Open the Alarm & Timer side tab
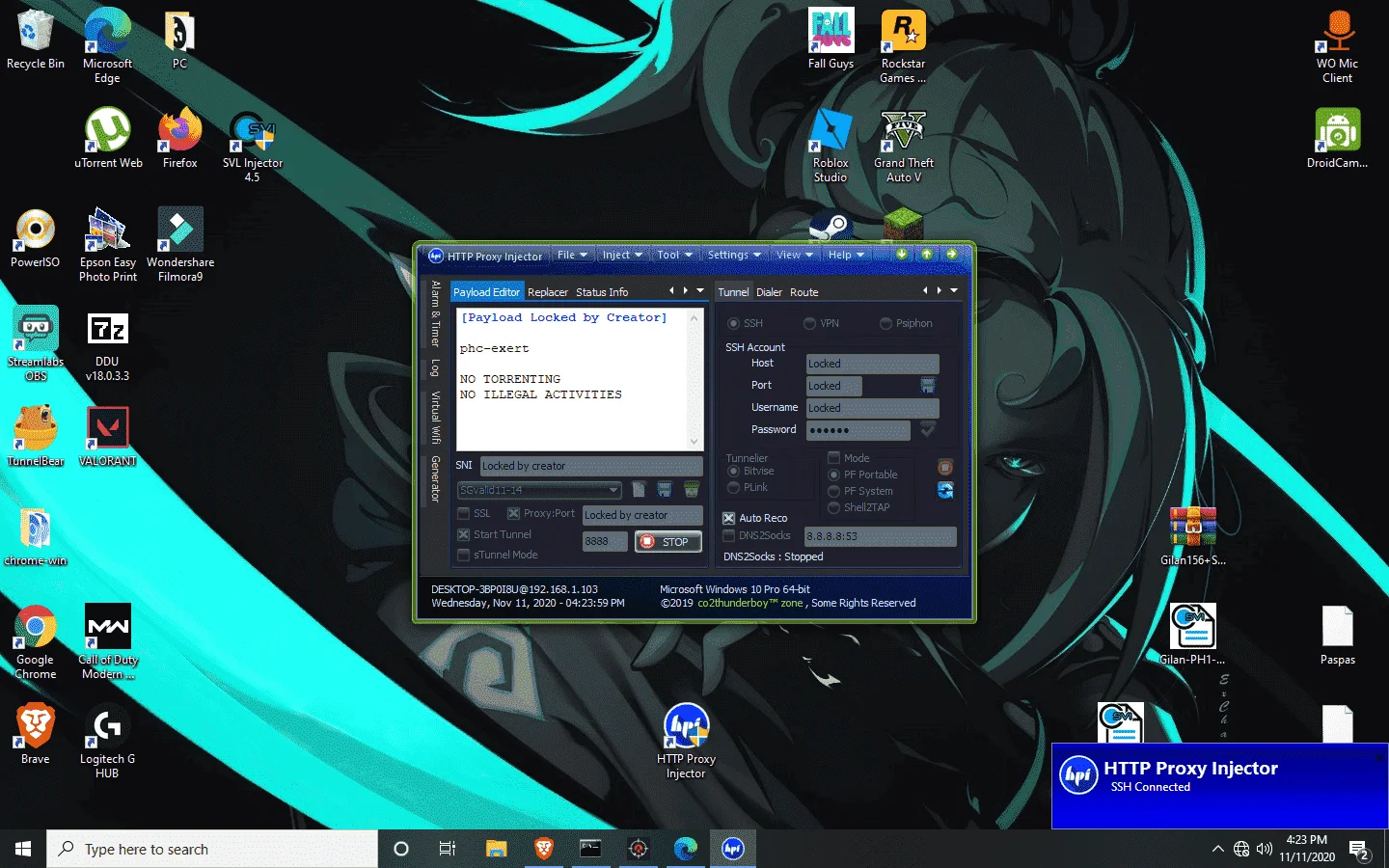The image size is (1389, 868). pyautogui.click(x=435, y=313)
